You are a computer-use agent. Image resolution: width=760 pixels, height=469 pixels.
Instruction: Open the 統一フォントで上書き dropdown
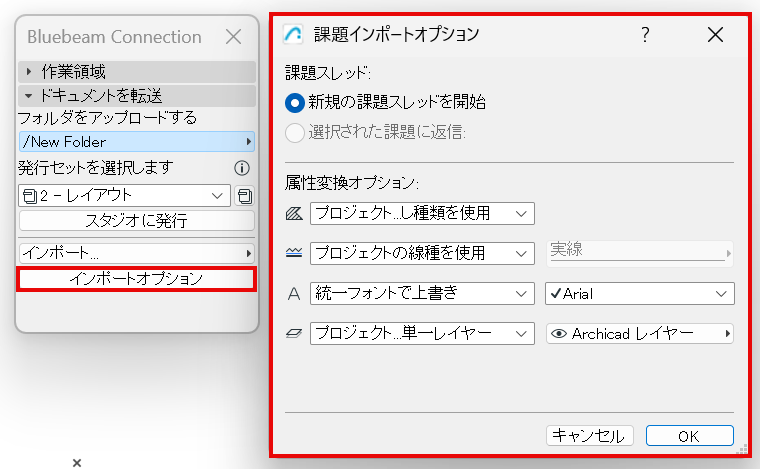(422, 294)
